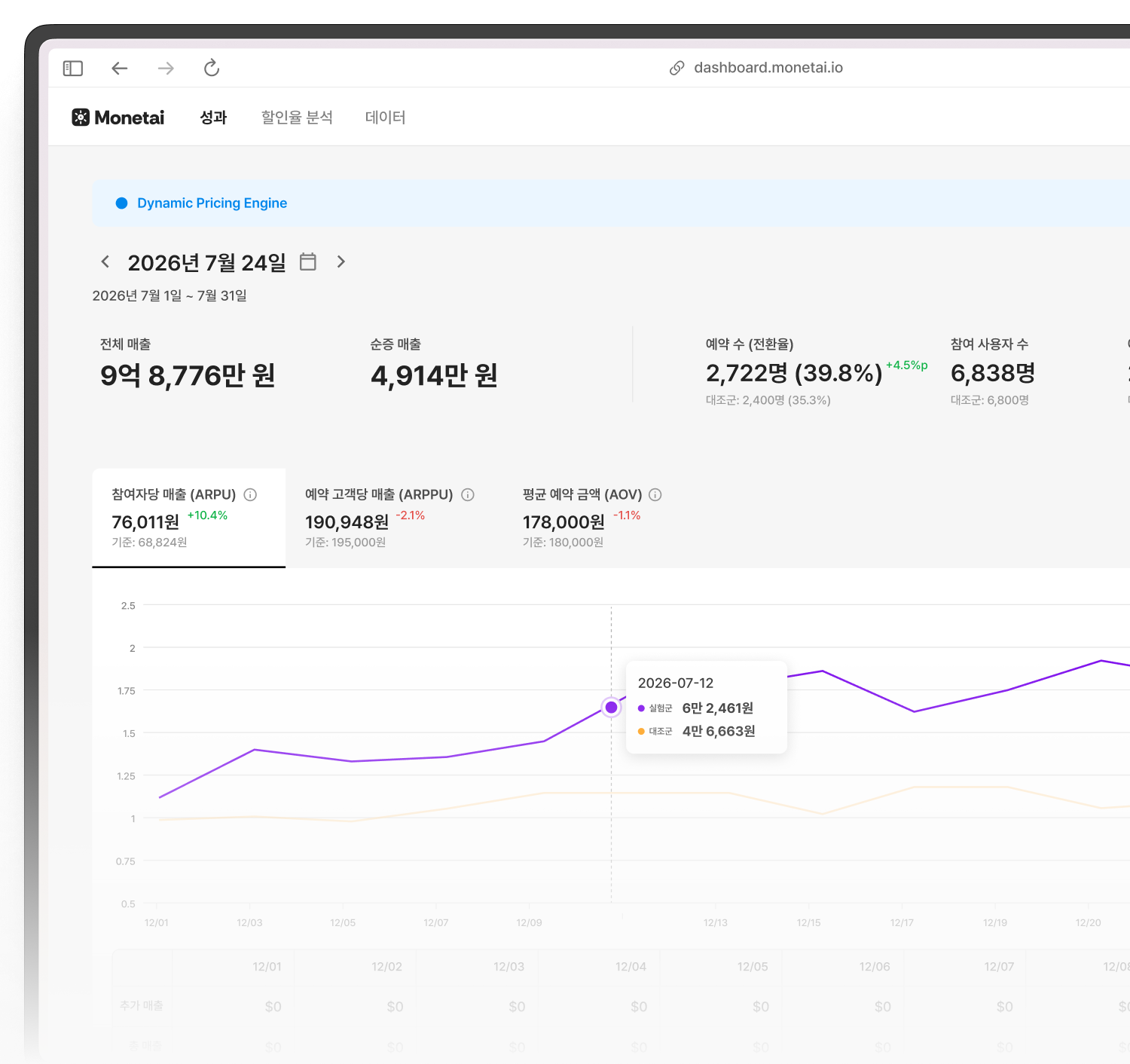Click the info icon next to ARPU
This screenshot has width=1130, height=1064.
point(251,494)
